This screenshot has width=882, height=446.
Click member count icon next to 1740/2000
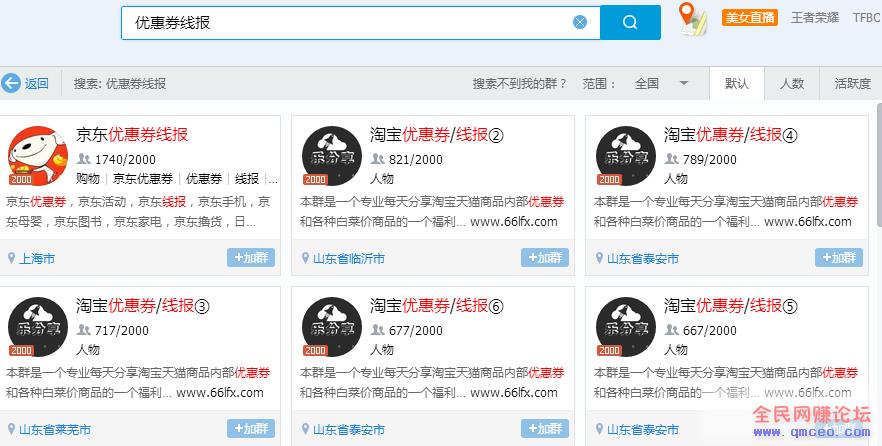[x=84, y=159]
